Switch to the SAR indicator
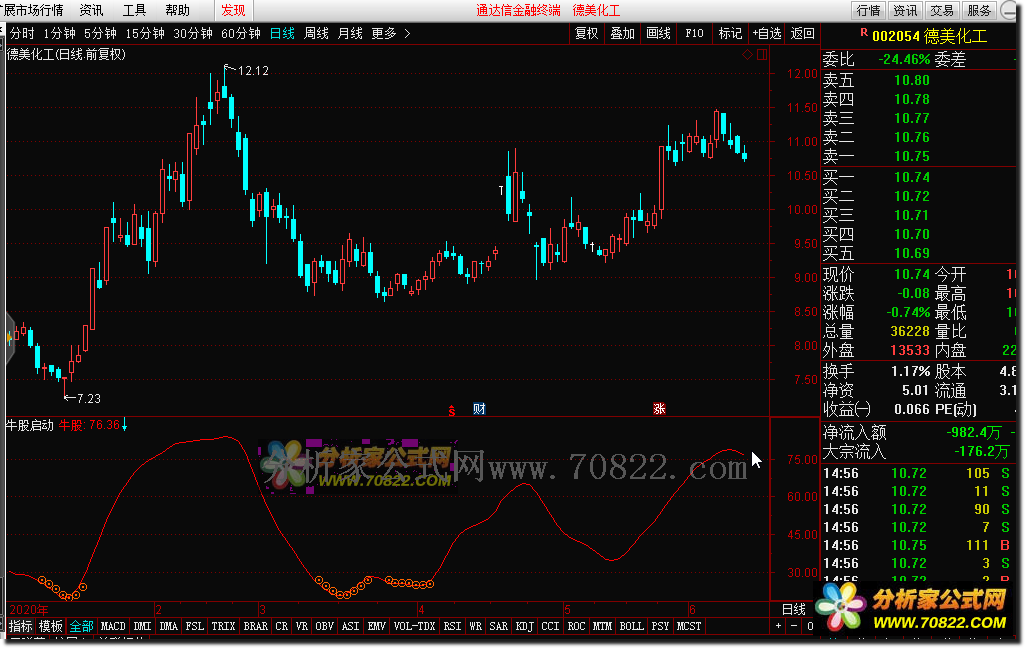 tap(499, 626)
